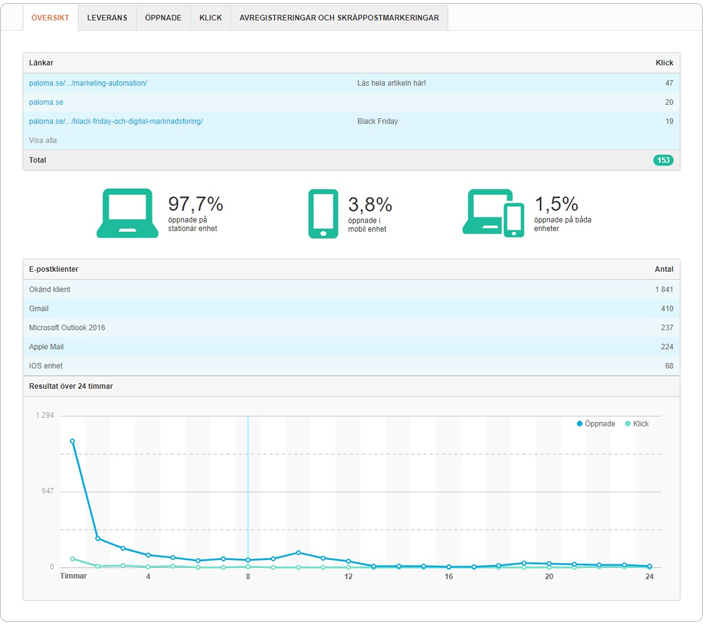Select the Gmail row
Viewport: 703px width, 628px height.
pyautogui.click(x=351, y=309)
